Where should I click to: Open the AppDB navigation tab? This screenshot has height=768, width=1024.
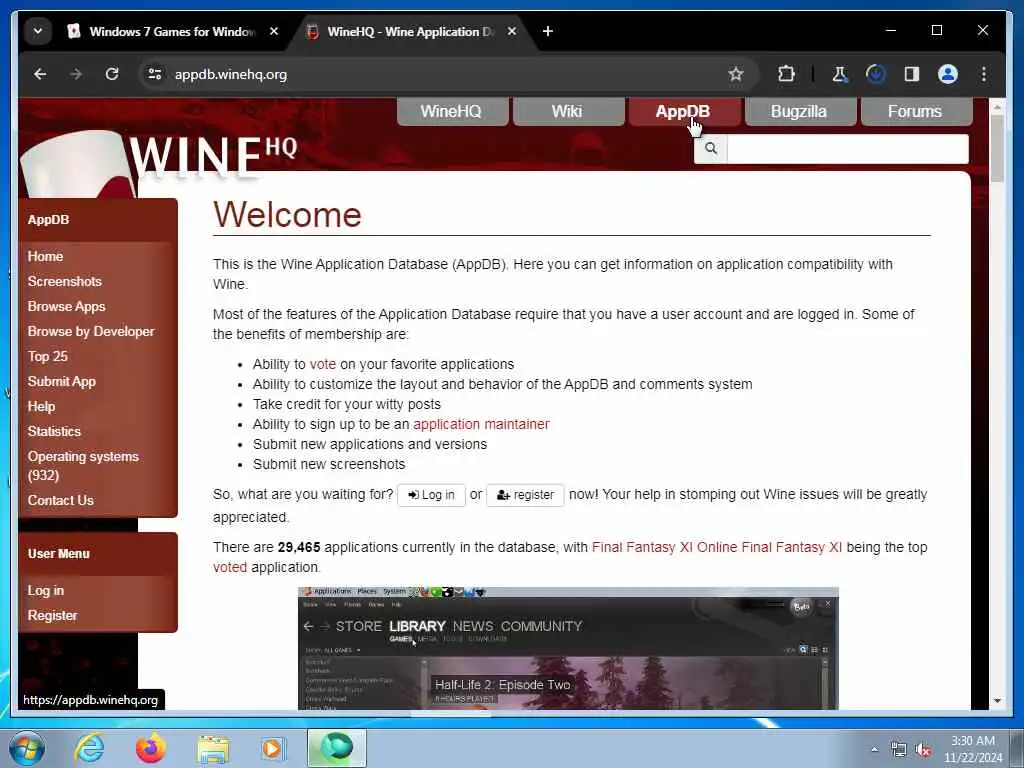click(x=684, y=112)
